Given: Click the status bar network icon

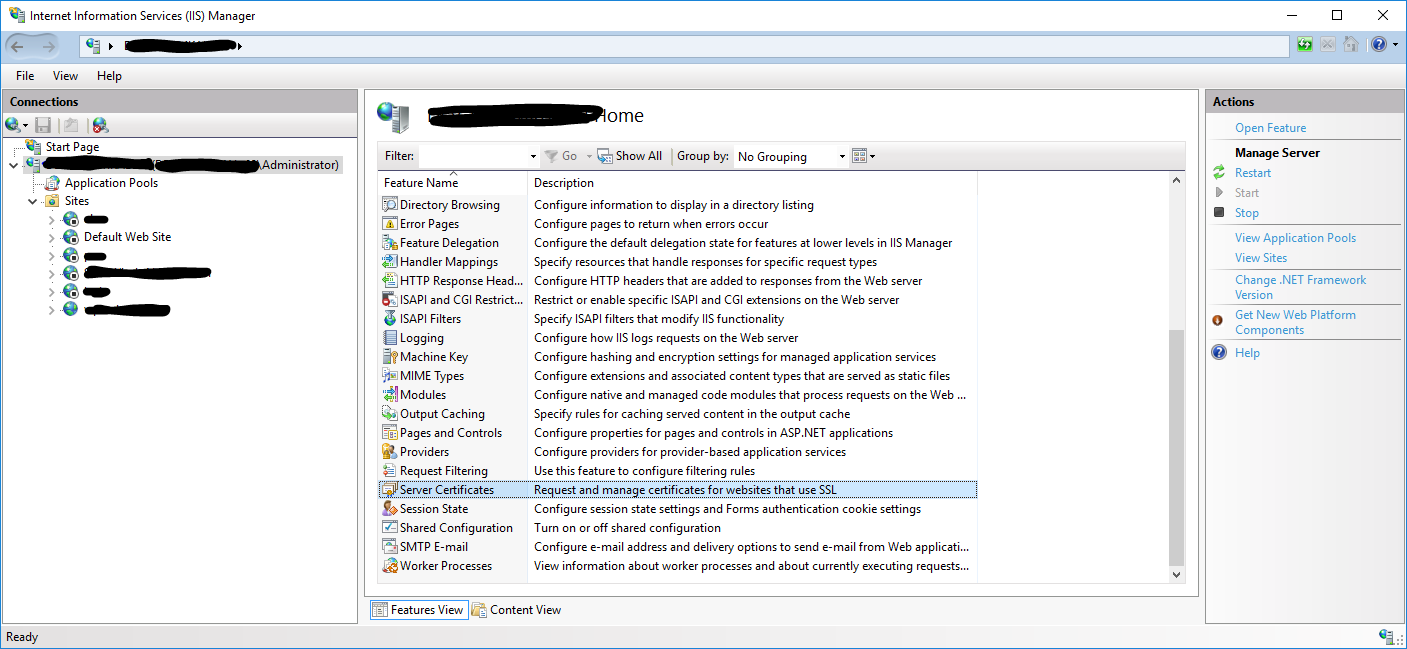Looking at the screenshot, I should [x=1387, y=637].
